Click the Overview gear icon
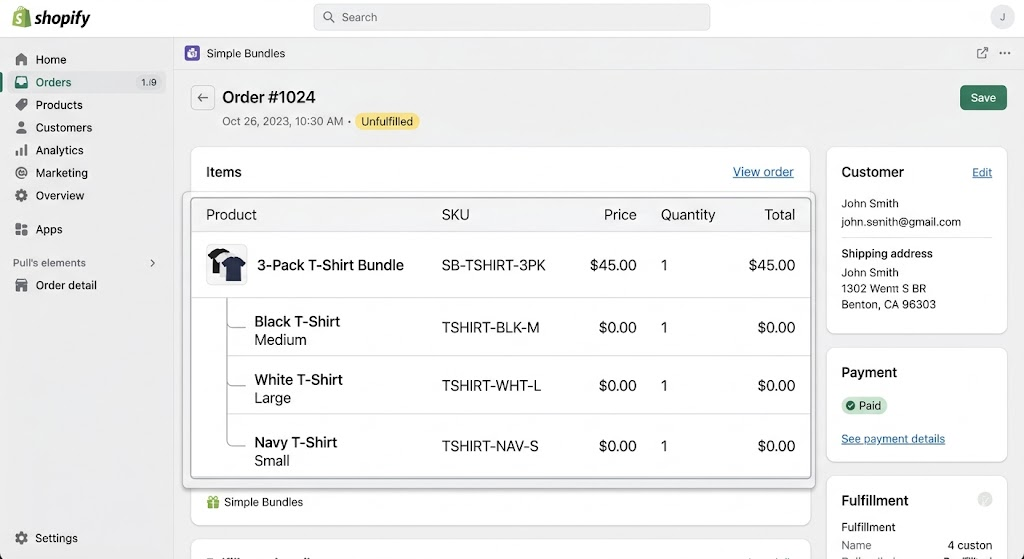 tap(22, 195)
